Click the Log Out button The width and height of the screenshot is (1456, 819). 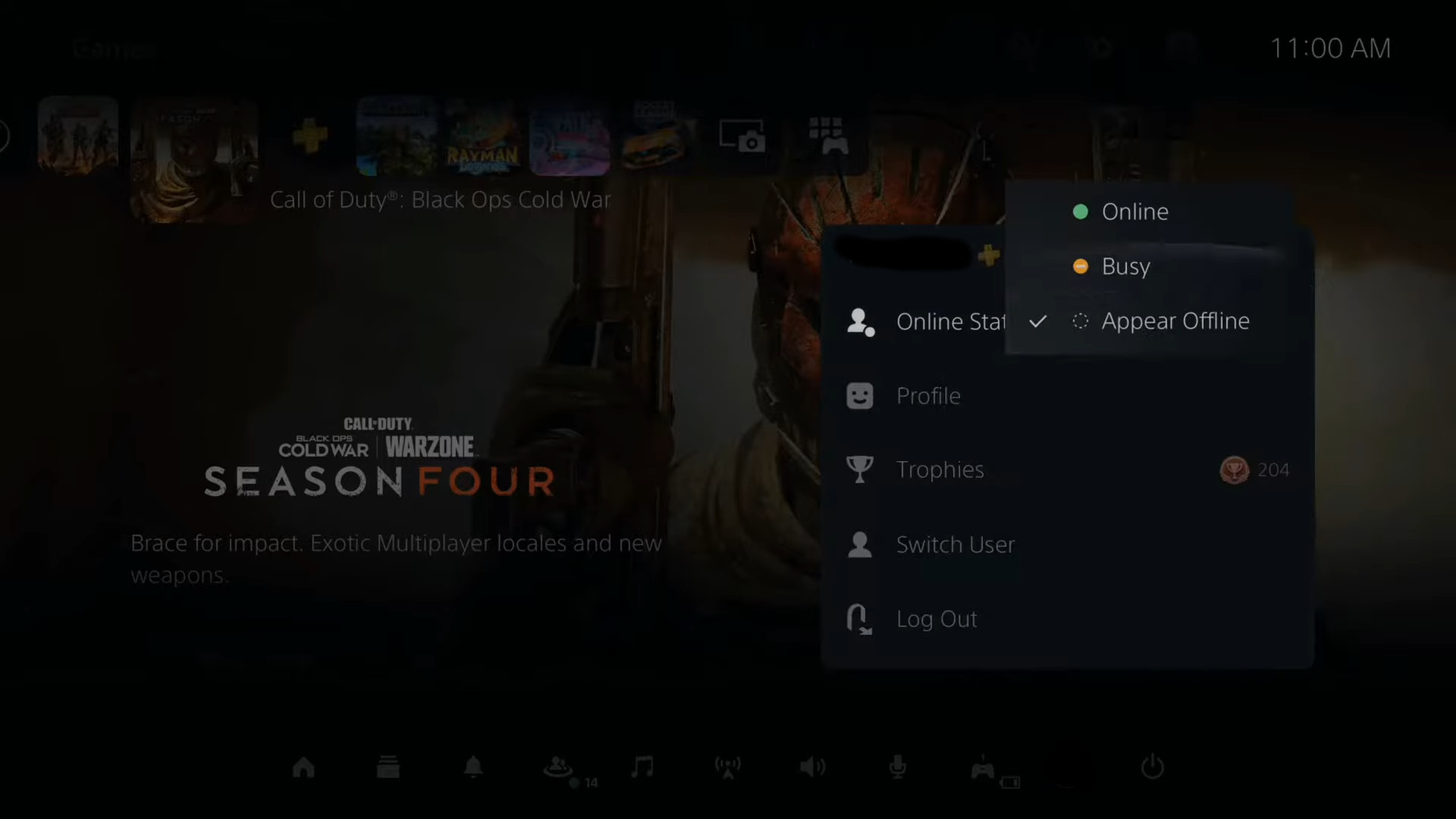[x=937, y=619]
